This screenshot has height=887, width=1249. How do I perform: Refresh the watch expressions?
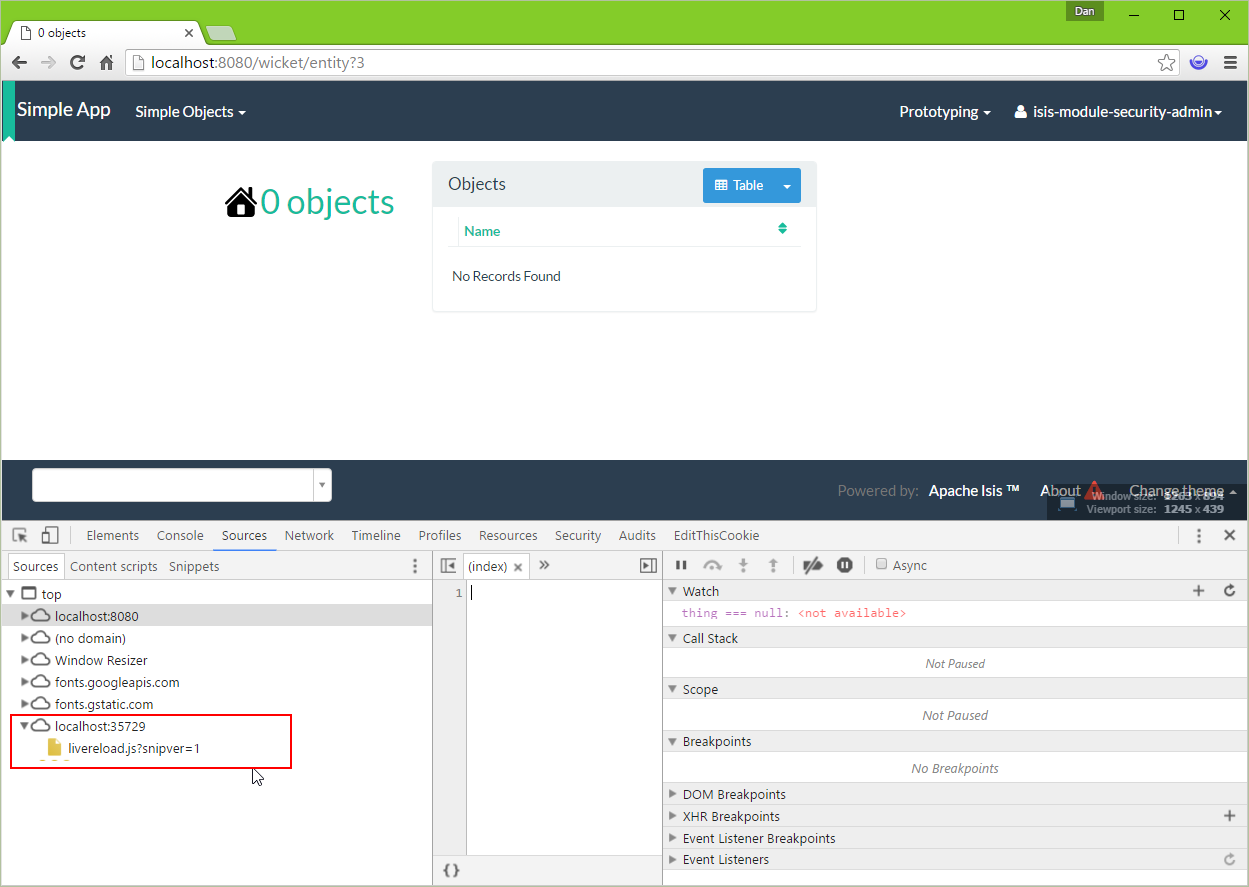pos(1229,591)
